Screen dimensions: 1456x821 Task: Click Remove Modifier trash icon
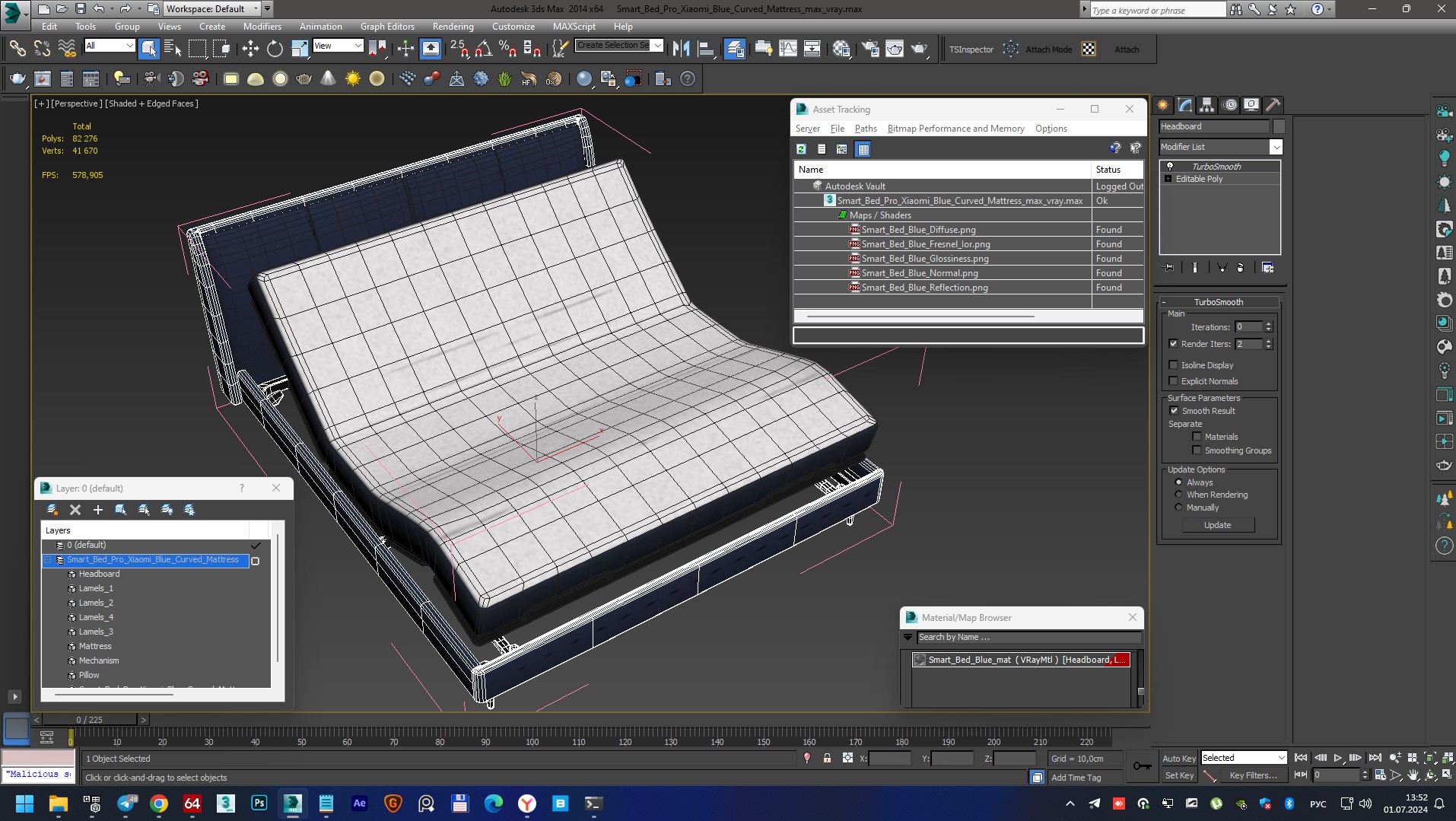pyautogui.click(x=1241, y=268)
